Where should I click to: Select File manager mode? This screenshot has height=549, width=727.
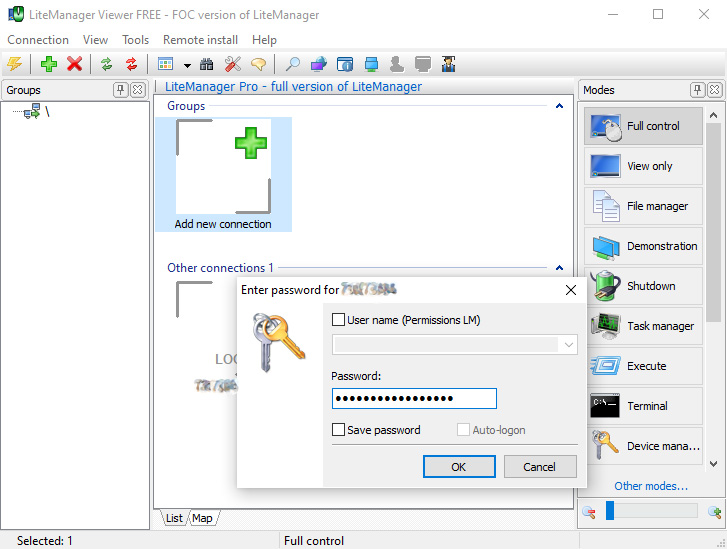pyautogui.click(x=644, y=206)
